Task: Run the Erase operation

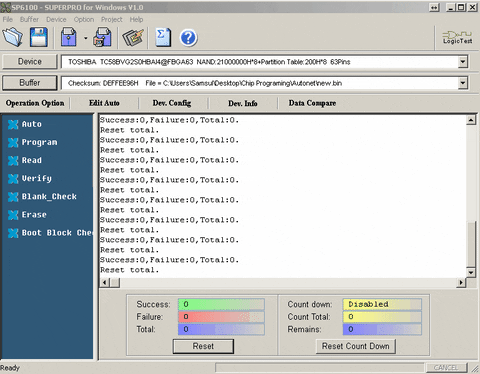Action: [34, 215]
